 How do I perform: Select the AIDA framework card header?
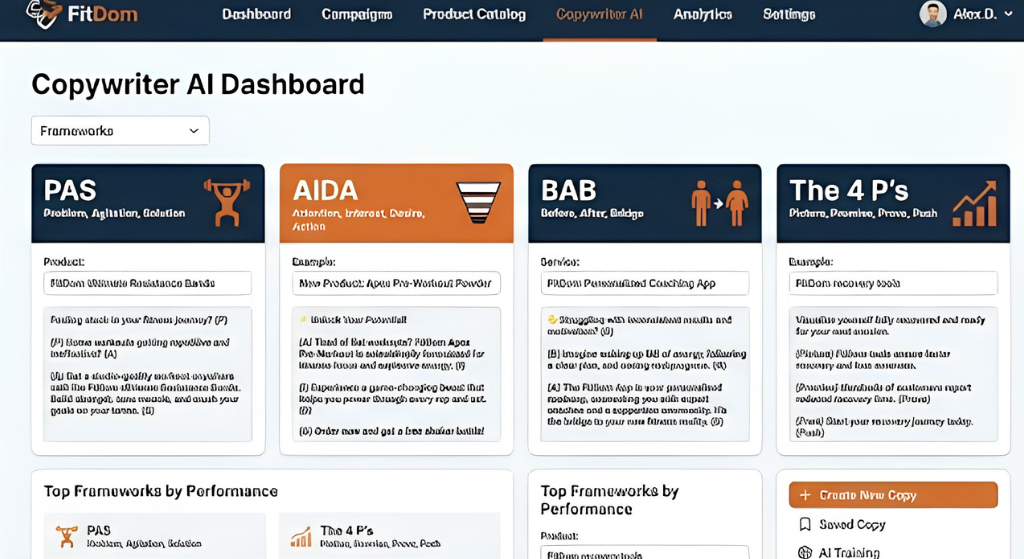396,203
